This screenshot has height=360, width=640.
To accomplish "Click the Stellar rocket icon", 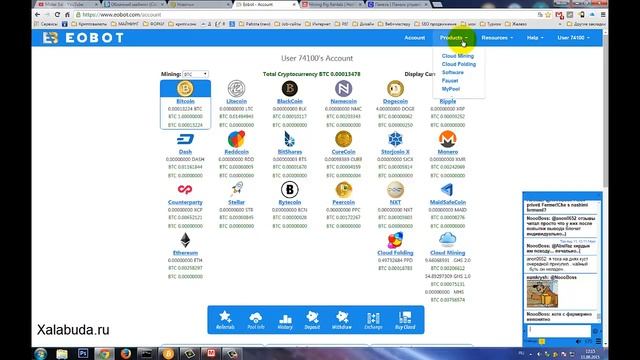I will click(236, 190).
